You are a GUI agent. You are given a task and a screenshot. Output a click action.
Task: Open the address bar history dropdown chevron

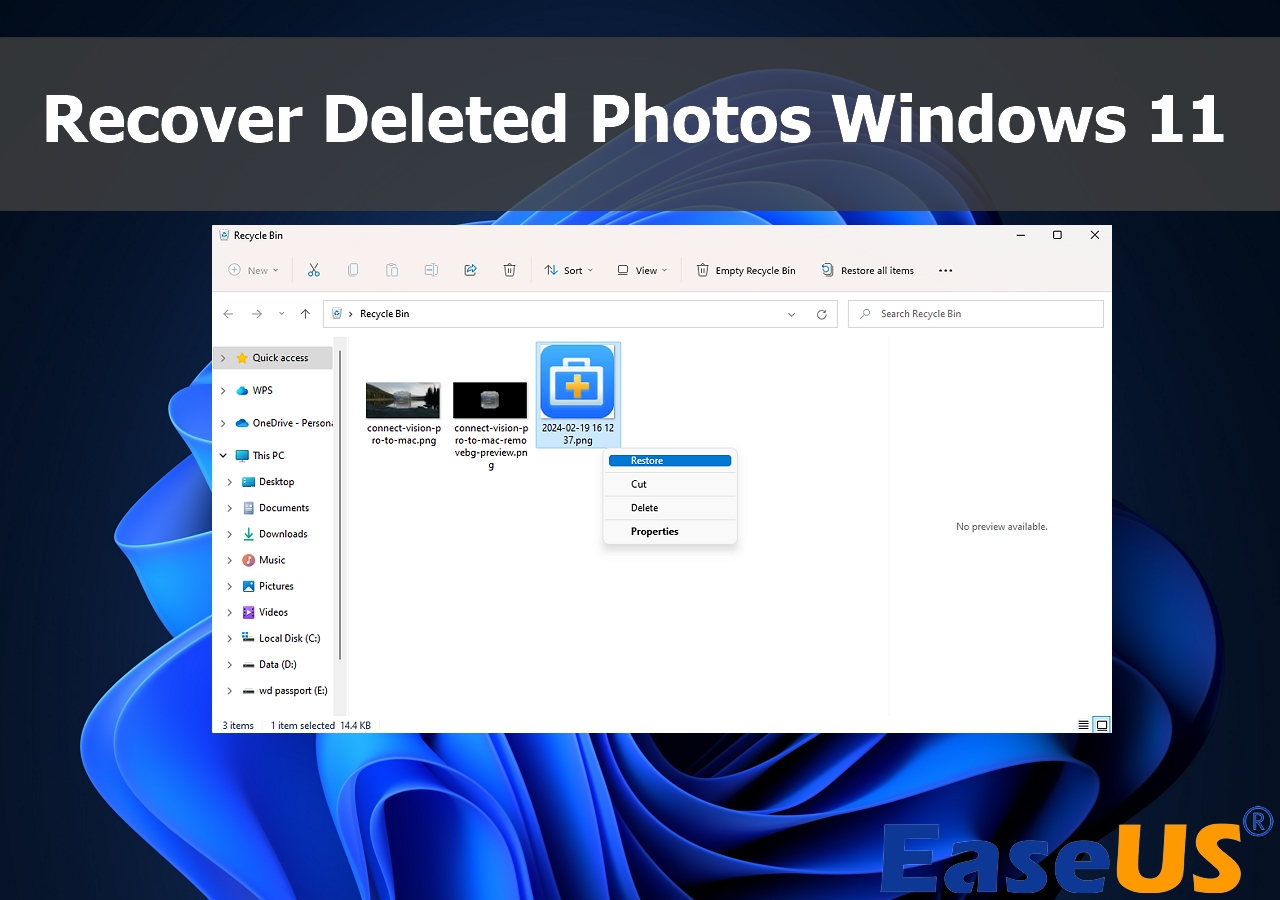(792, 314)
